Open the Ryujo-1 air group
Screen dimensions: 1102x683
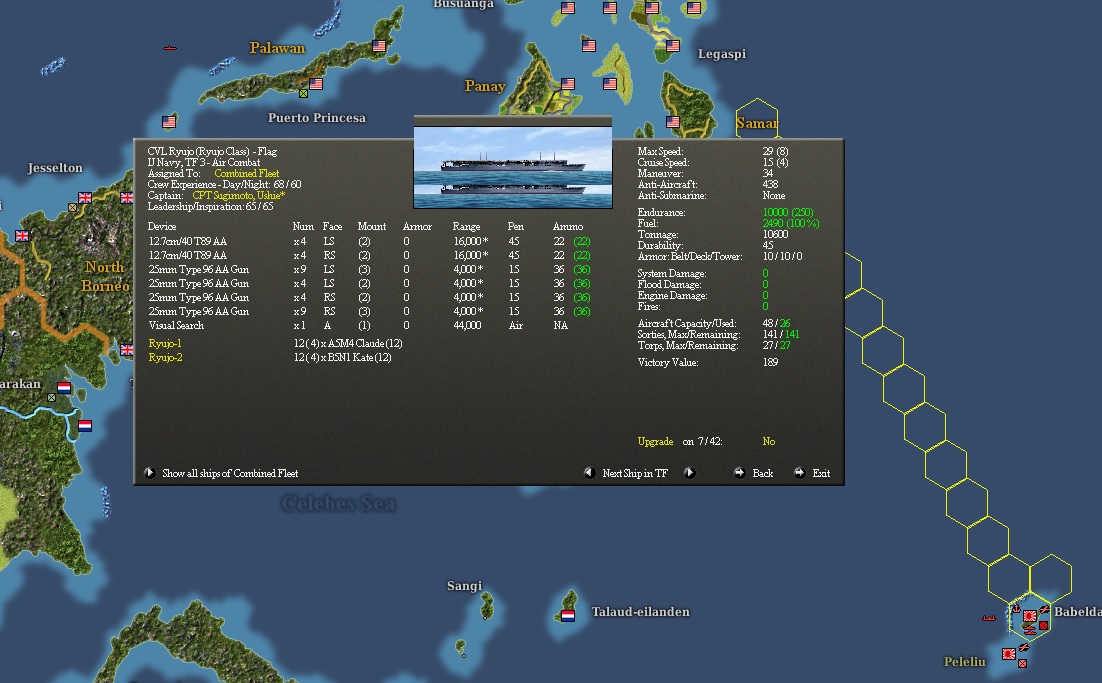coord(165,344)
